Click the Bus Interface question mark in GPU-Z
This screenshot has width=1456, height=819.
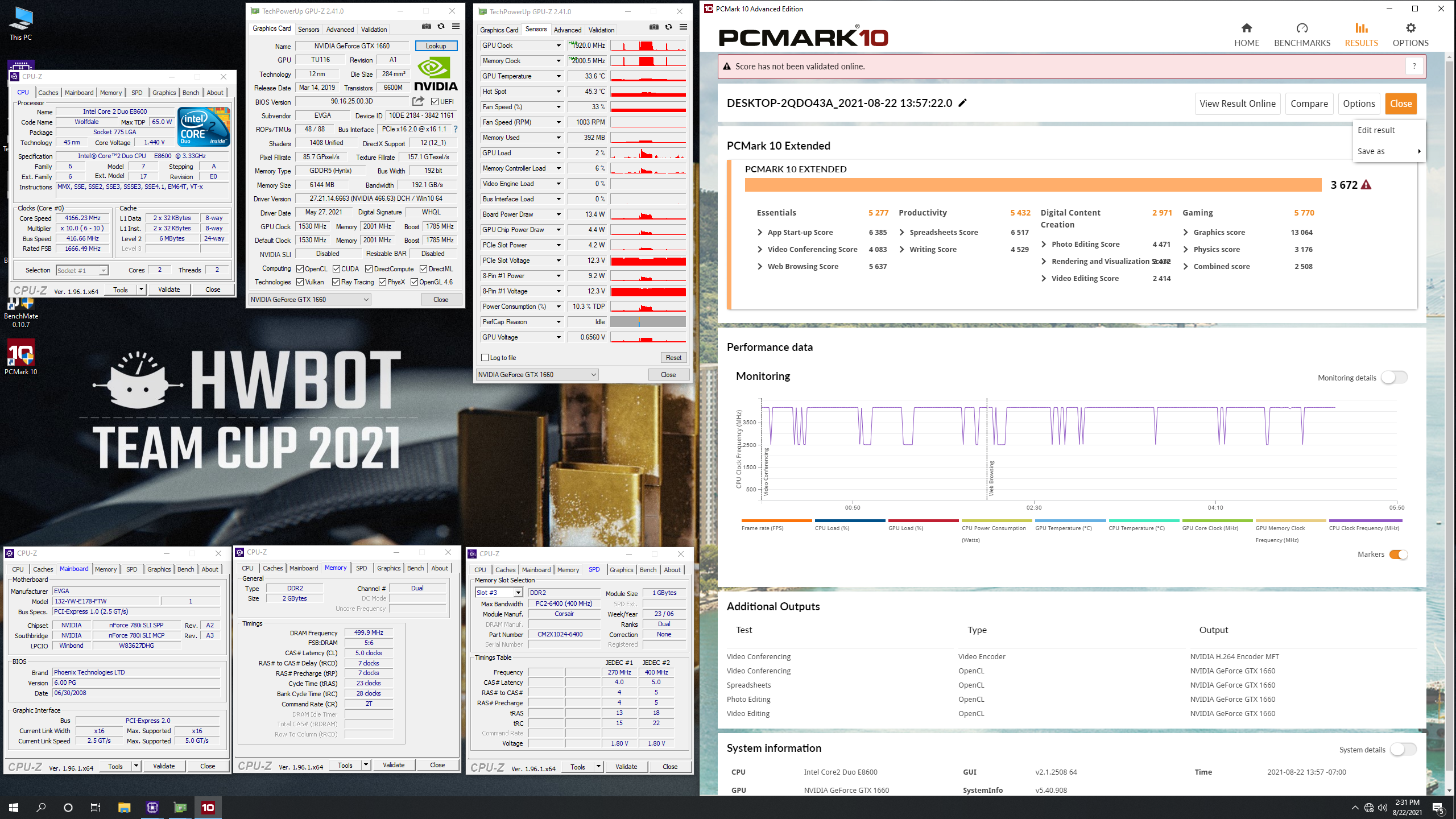click(x=456, y=129)
